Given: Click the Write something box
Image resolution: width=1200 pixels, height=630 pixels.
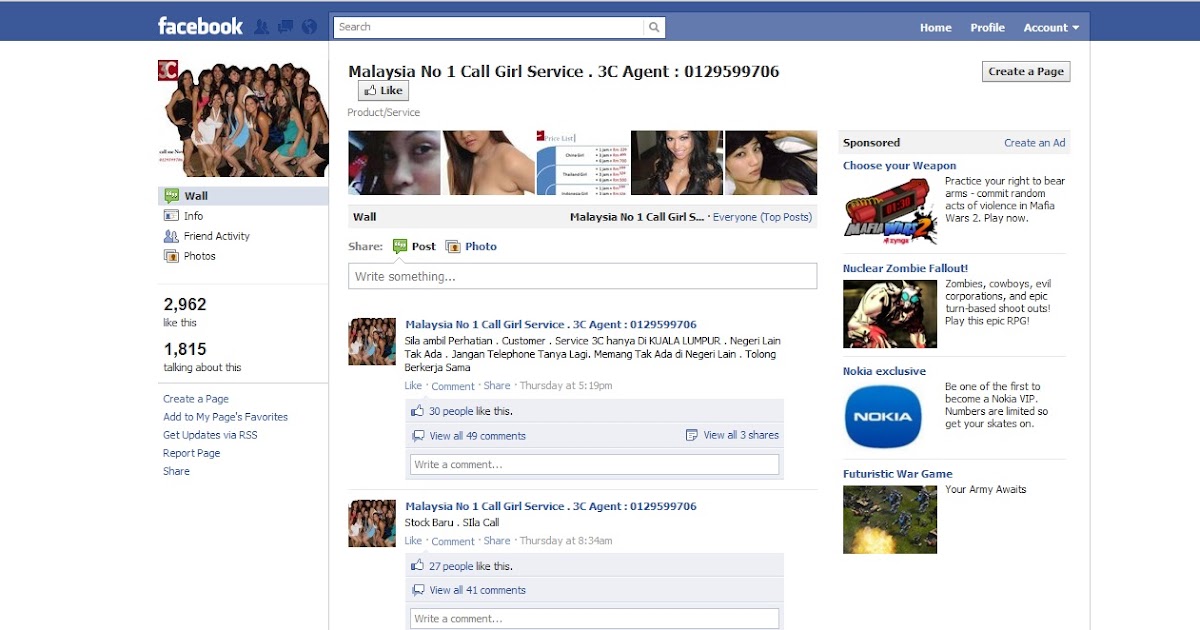Looking at the screenshot, I should pyautogui.click(x=582, y=276).
